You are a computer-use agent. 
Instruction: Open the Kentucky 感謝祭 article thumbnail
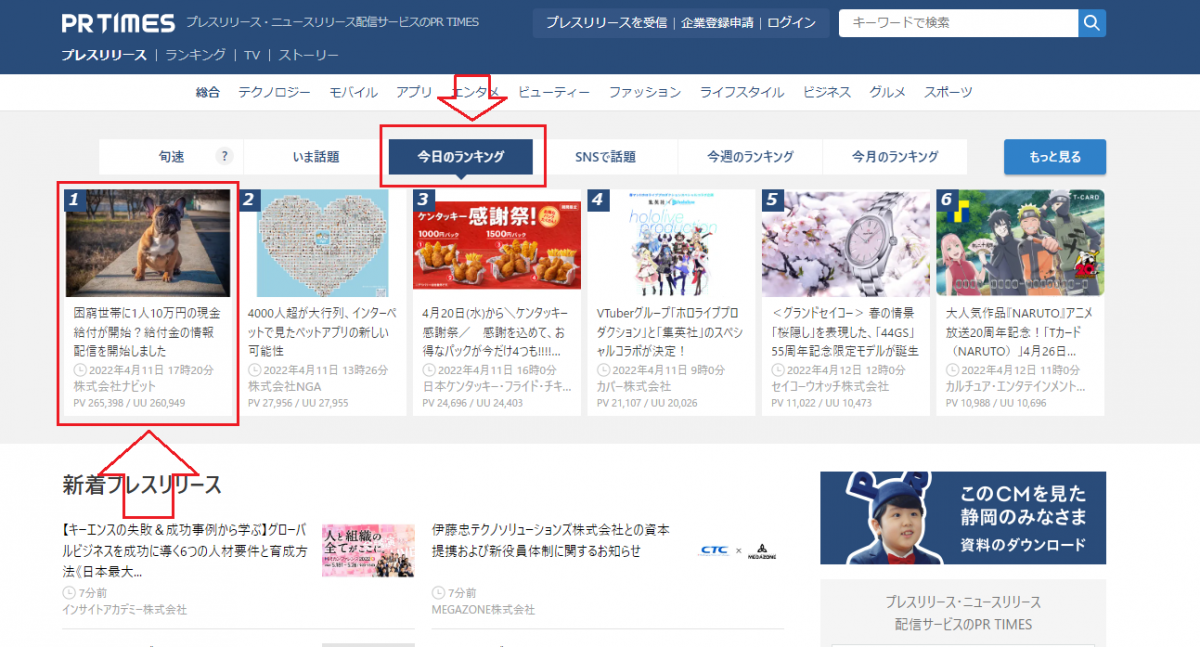coord(497,243)
